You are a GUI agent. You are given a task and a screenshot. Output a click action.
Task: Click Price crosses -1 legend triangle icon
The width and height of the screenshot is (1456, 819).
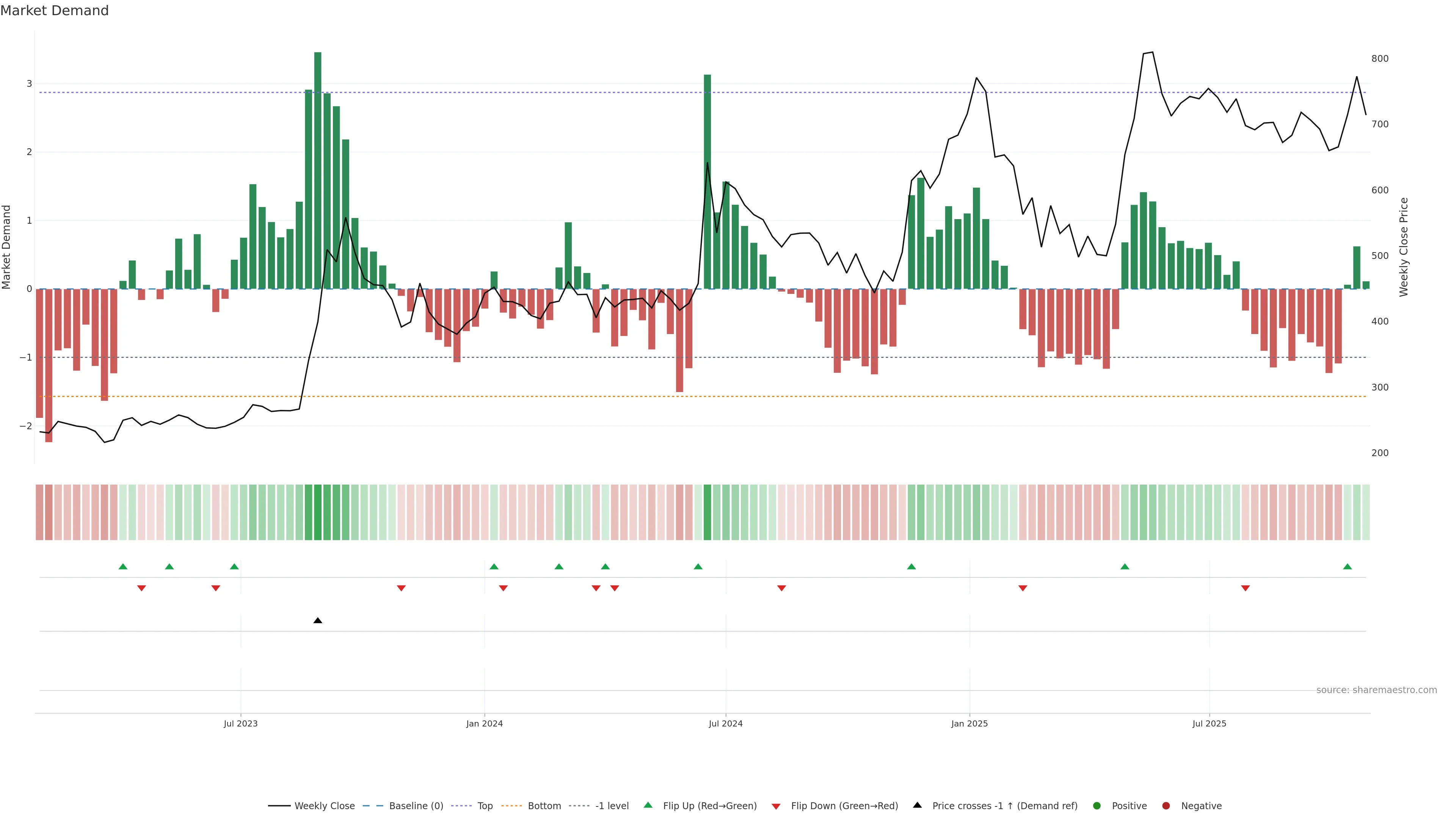[917, 805]
